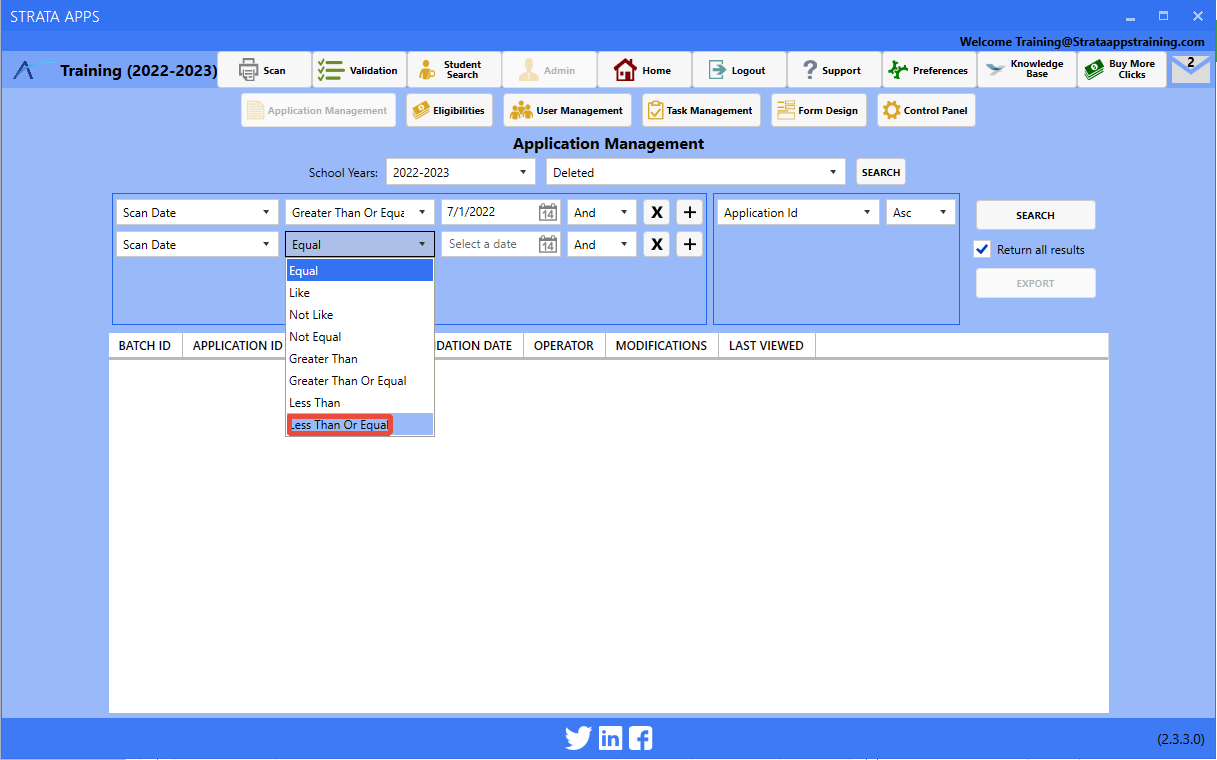
Task: Open the Eligibilities section
Action: [x=449, y=111]
